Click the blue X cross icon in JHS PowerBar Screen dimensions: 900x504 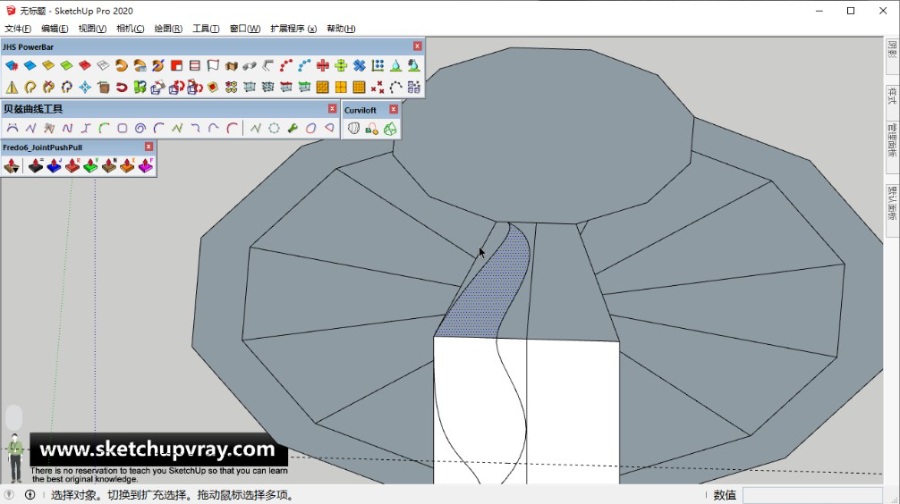tap(359, 65)
